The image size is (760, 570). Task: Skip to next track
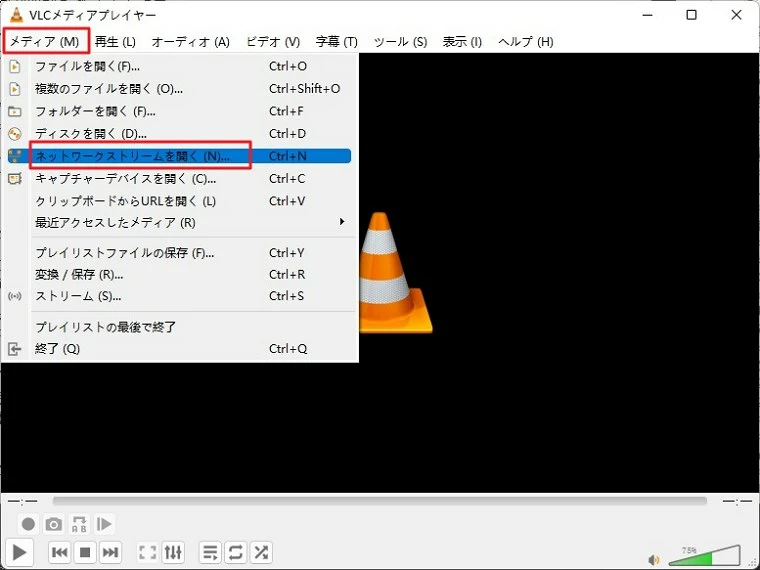[x=110, y=552]
